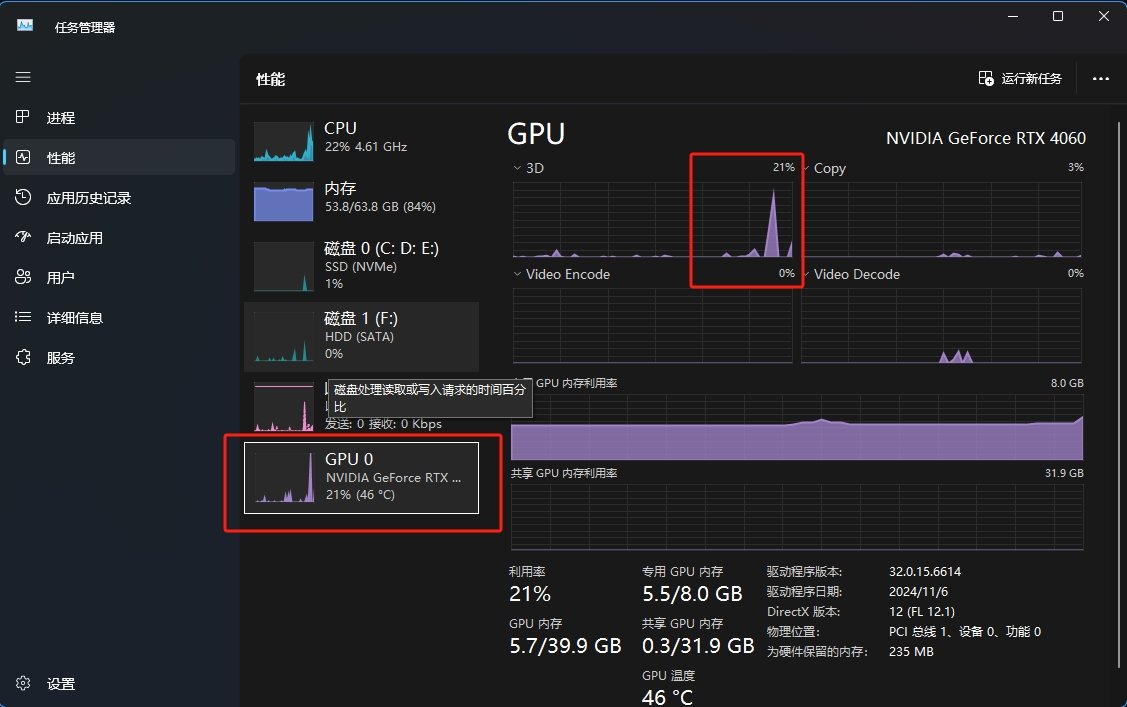Click the 运行新任务 (Run new task) button

[x=1019, y=77]
